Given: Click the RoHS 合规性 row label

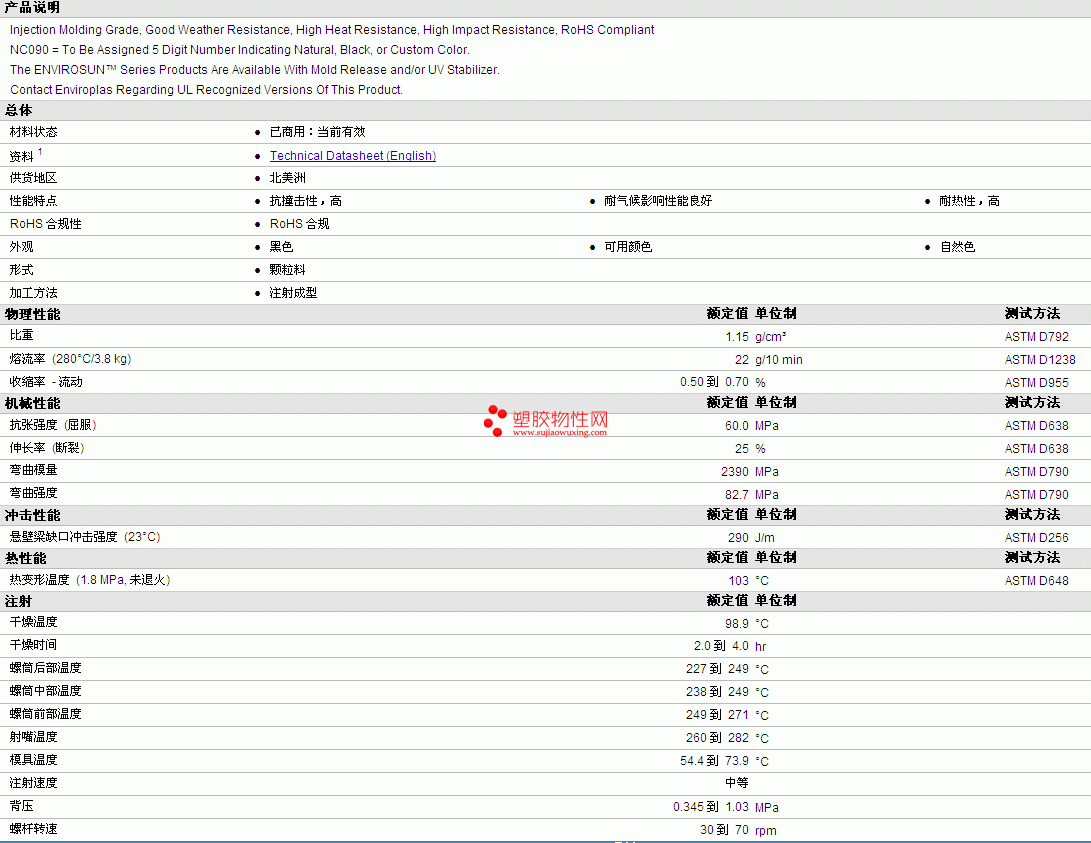Looking at the screenshot, I should click(46, 224).
